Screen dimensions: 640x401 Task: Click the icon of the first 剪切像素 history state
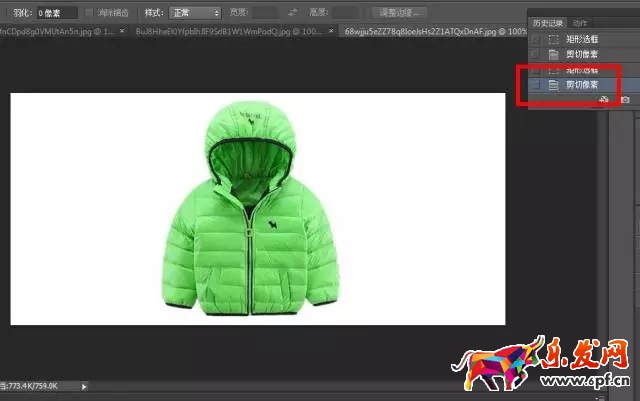[554, 53]
